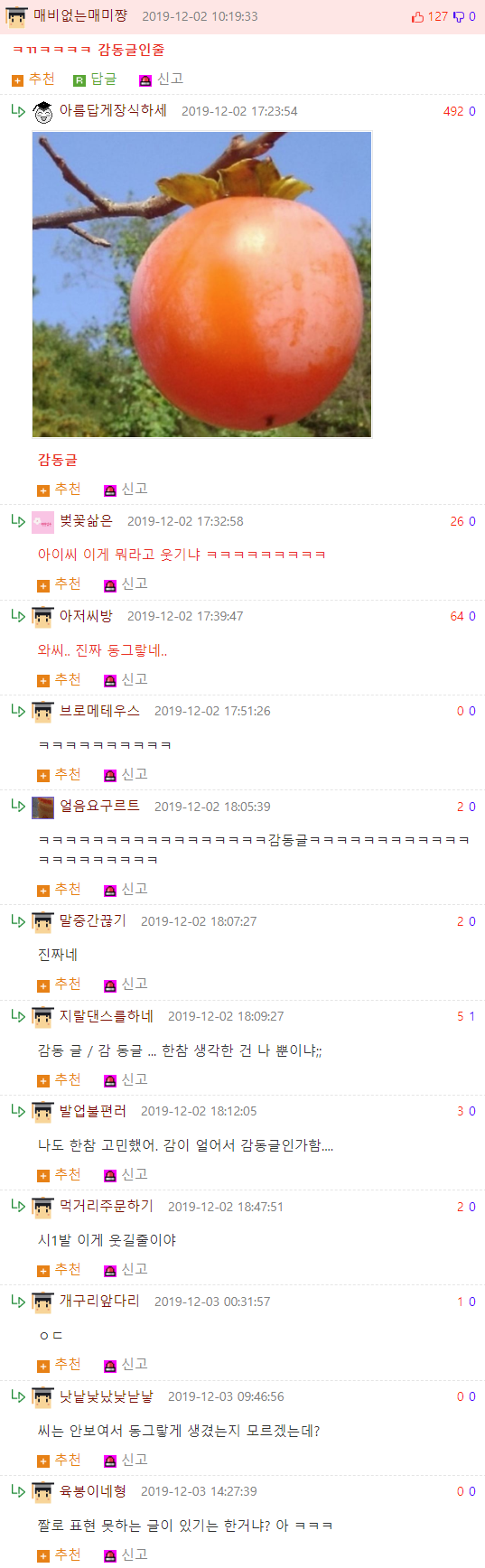Open the persimmon photo
Screen dimensions: 485x1568
pos(201,285)
